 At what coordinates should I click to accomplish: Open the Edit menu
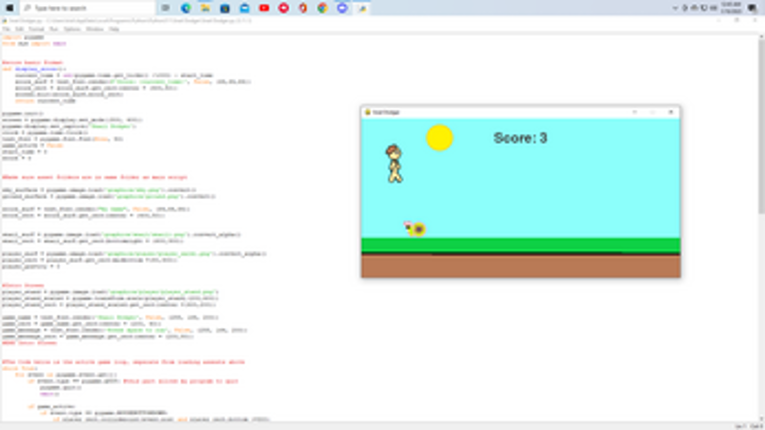pos(19,29)
